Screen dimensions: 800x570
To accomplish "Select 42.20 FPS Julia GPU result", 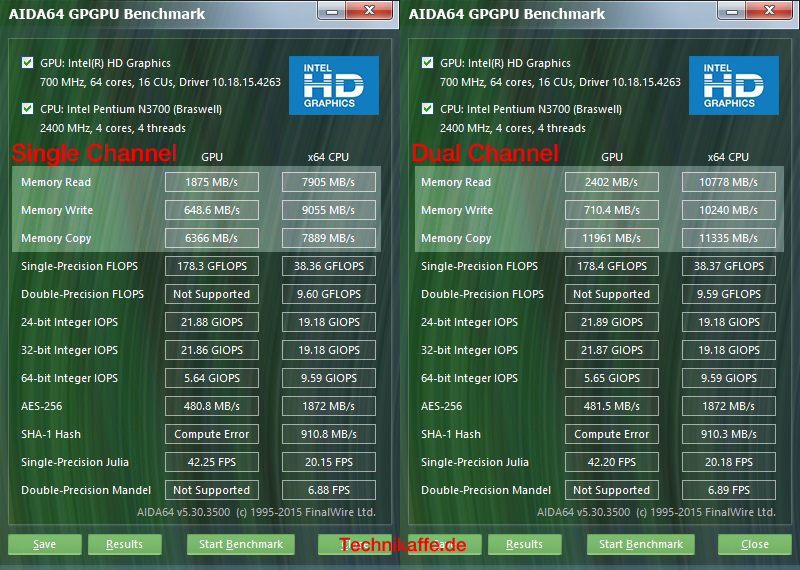I will [612, 462].
